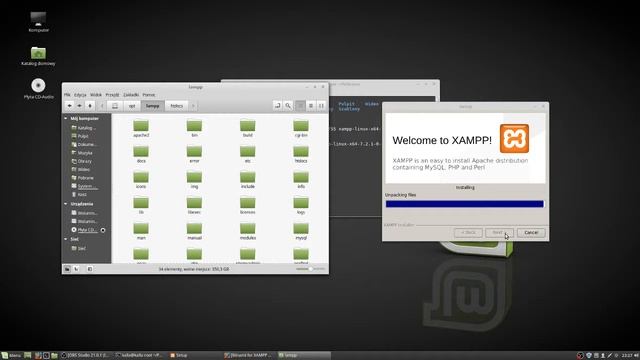The width and height of the screenshot is (640, 360).
Task: Select the icons folder
Action: click(x=141, y=180)
